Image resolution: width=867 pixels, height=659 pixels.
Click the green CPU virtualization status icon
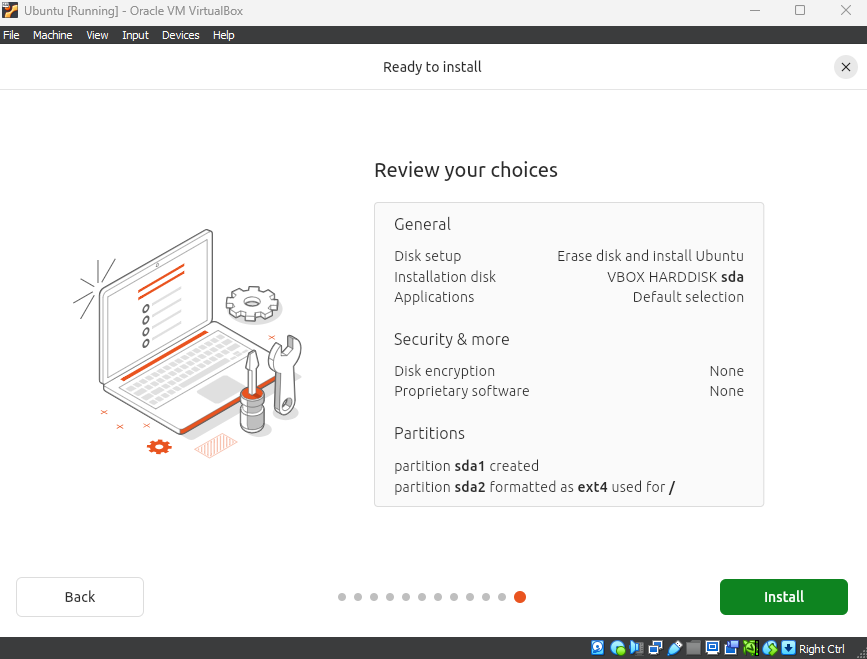pos(750,648)
